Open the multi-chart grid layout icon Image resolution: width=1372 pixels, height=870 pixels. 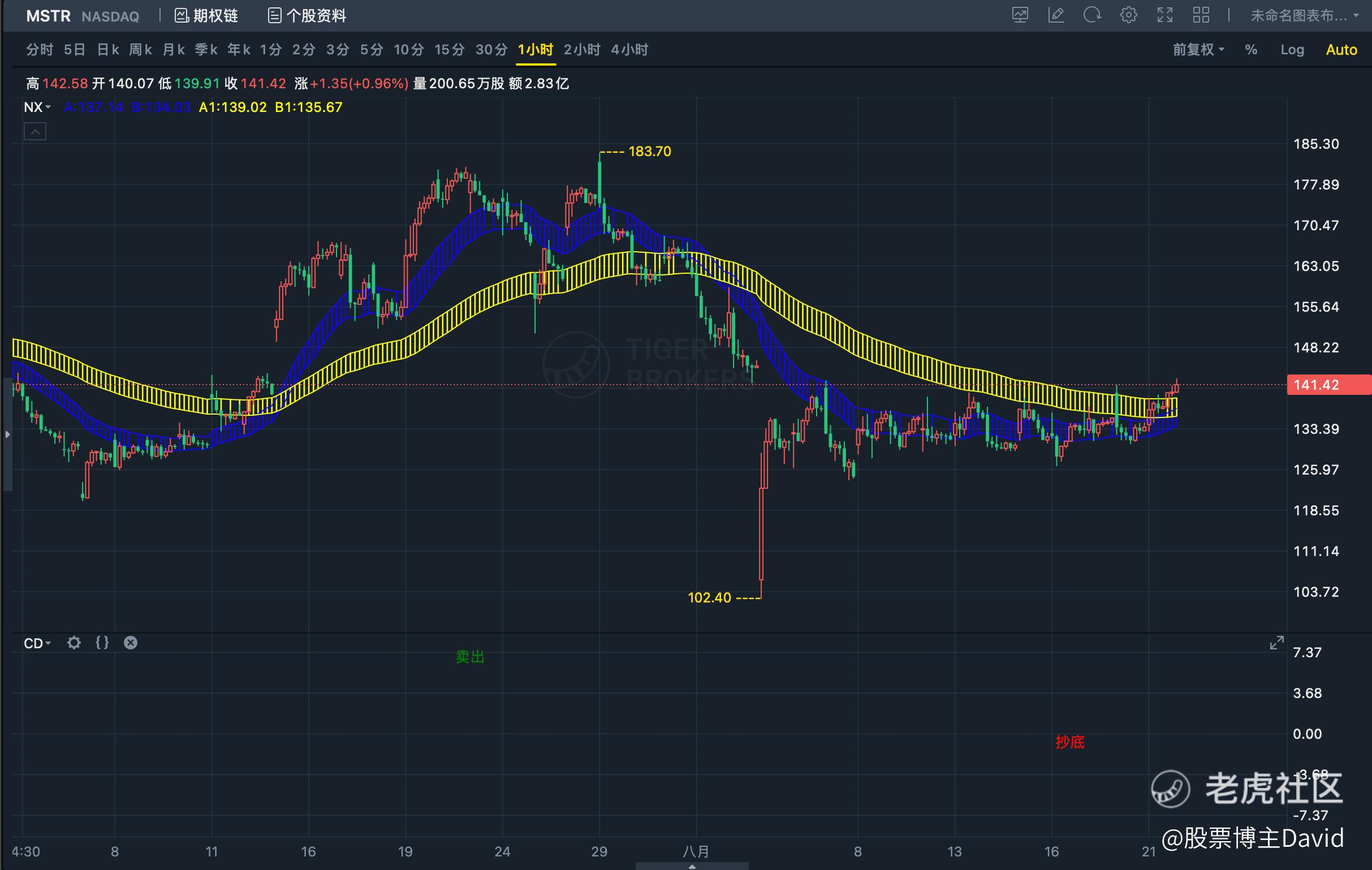click(1201, 15)
